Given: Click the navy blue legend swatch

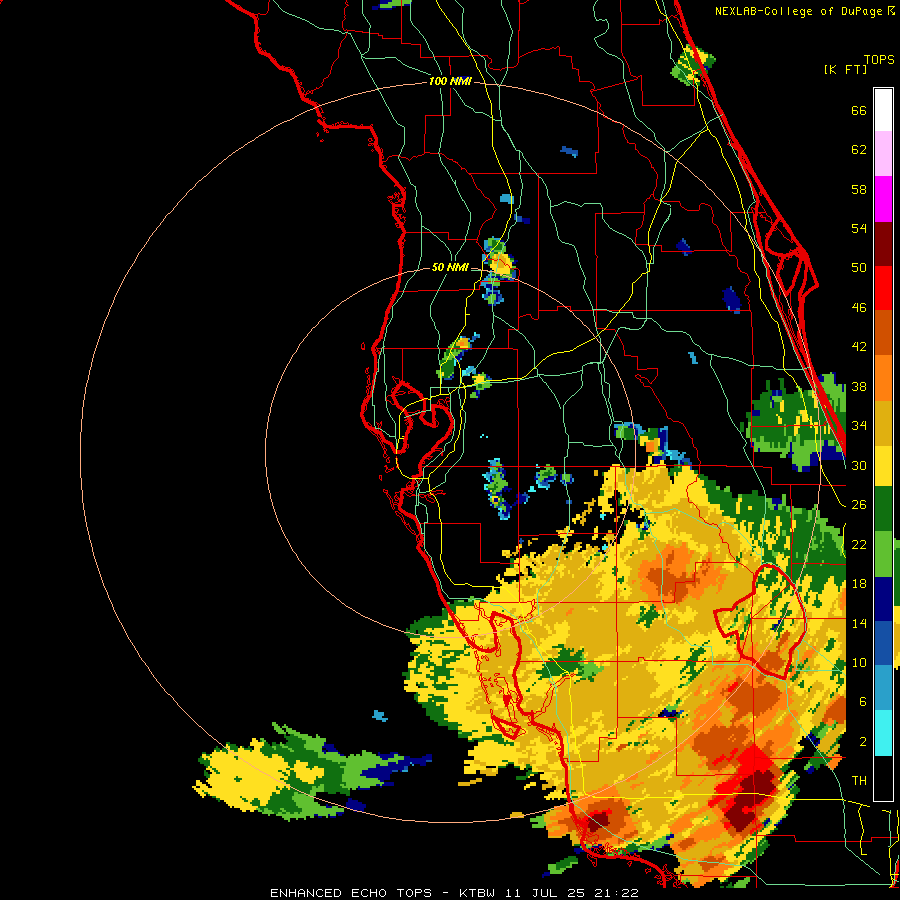Looking at the screenshot, I should tap(883, 599).
